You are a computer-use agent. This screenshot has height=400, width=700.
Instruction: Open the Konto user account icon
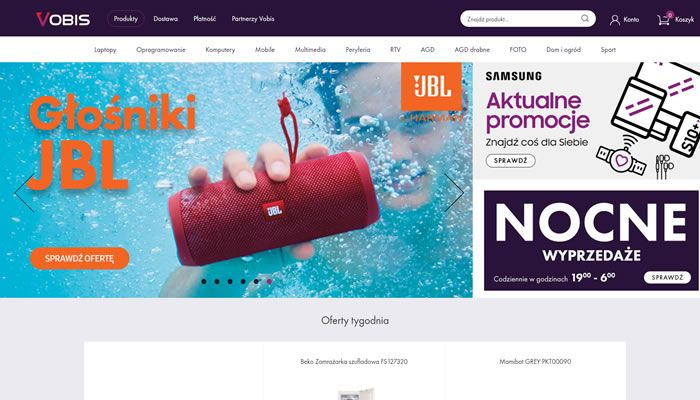point(615,20)
